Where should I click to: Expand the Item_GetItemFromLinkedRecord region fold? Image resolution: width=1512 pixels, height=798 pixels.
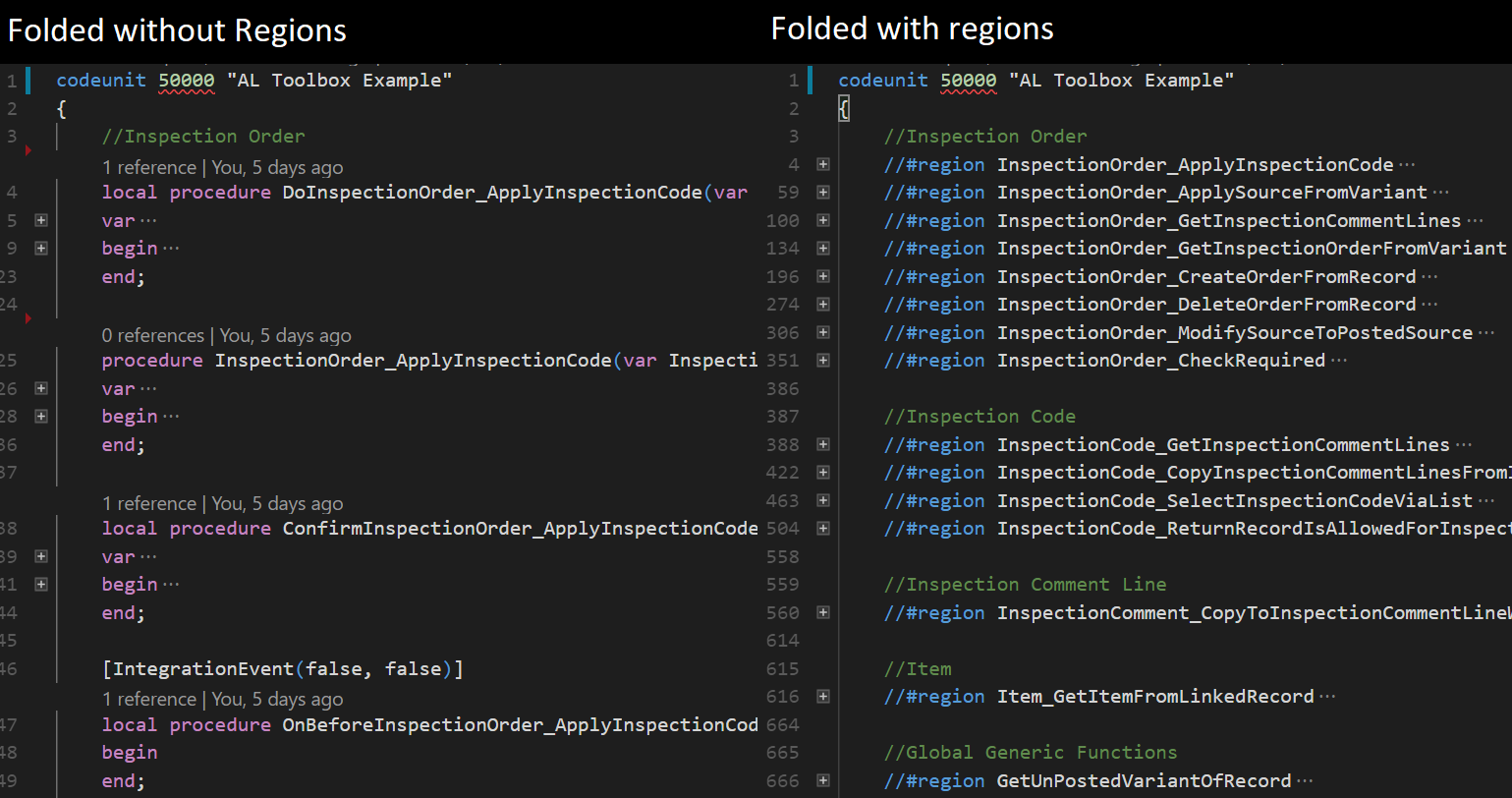click(823, 697)
